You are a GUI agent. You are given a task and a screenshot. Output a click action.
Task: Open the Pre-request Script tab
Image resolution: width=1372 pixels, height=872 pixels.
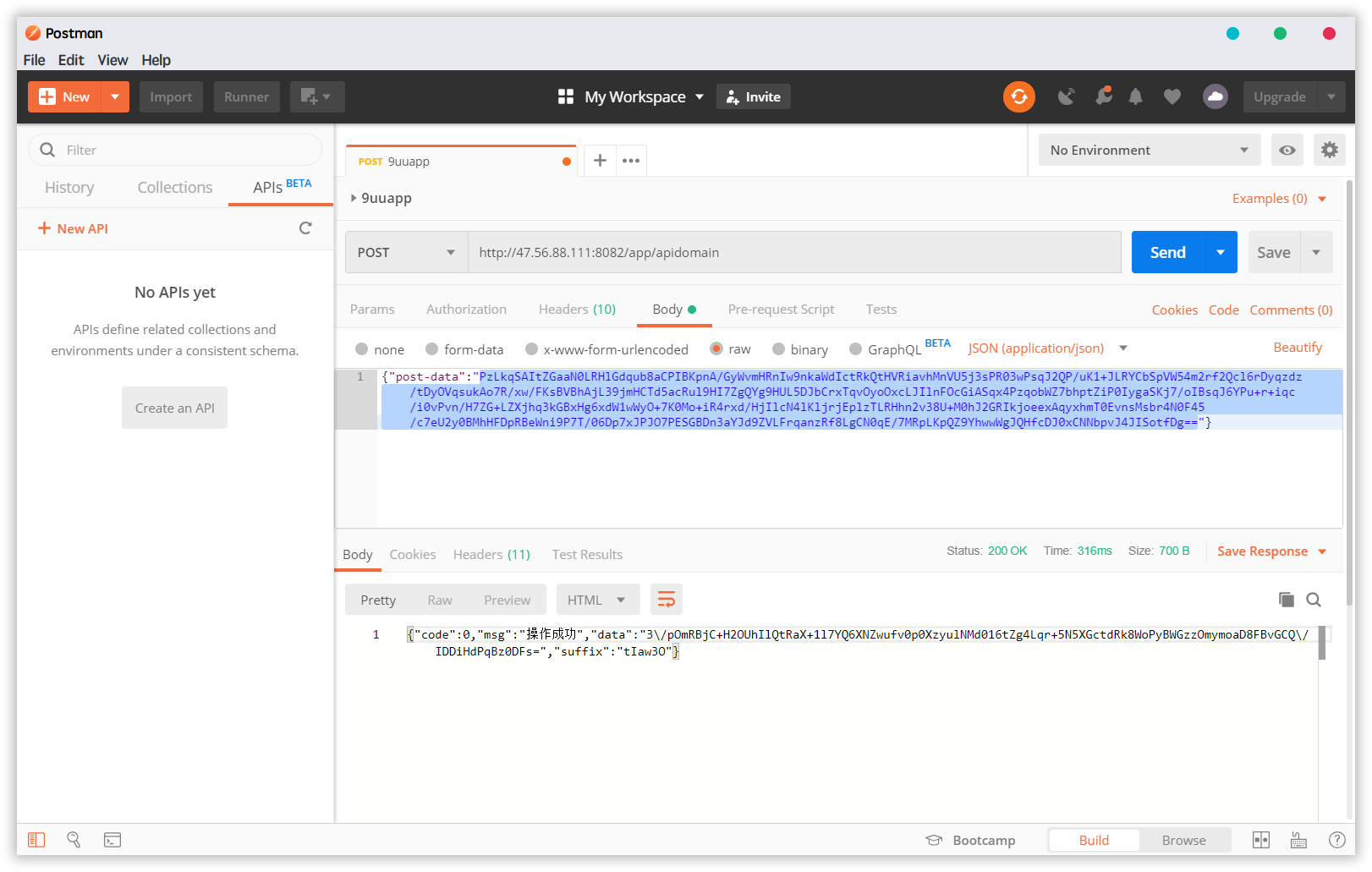click(781, 310)
